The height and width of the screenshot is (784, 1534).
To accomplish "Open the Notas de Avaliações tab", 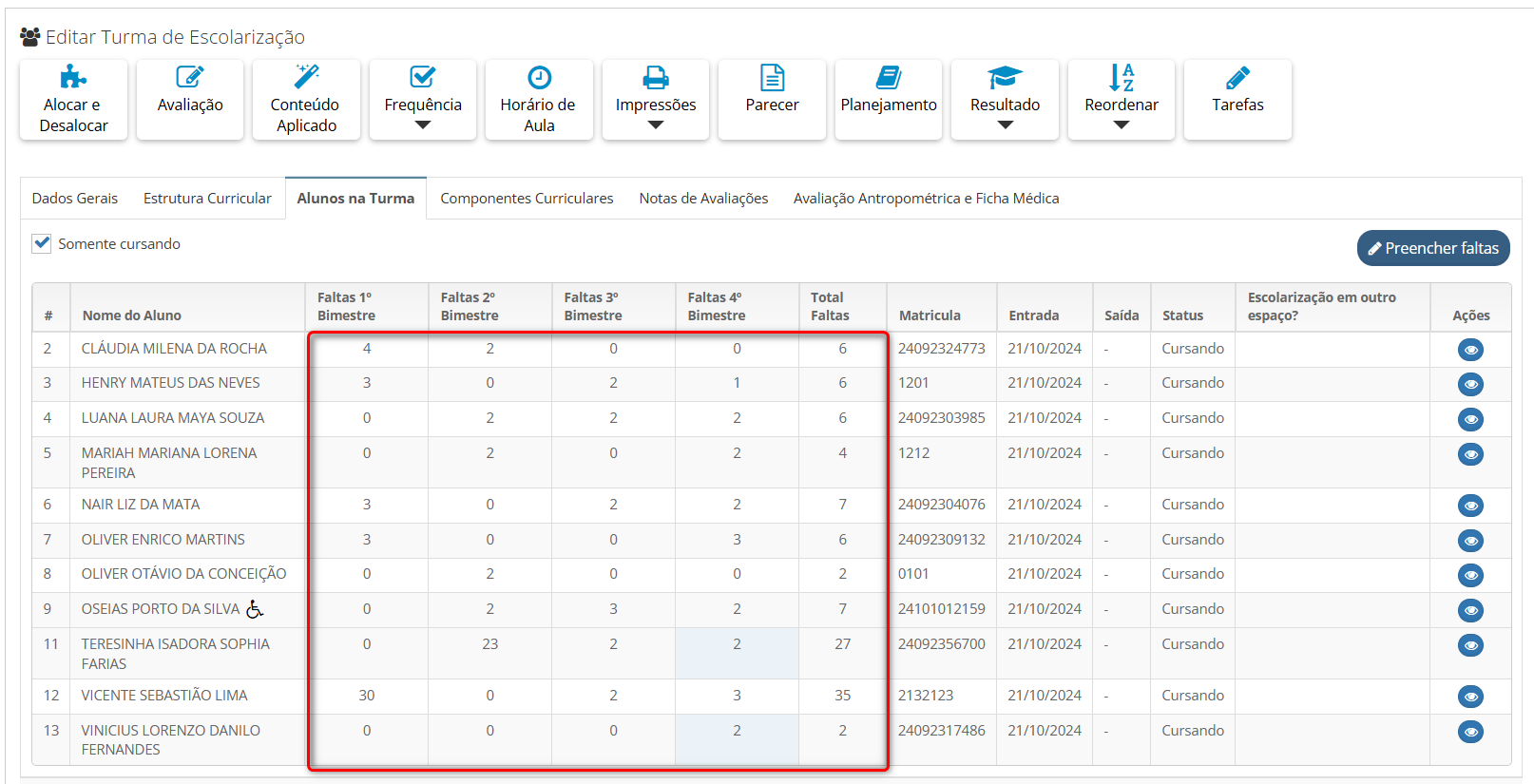I will click(703, 199).
